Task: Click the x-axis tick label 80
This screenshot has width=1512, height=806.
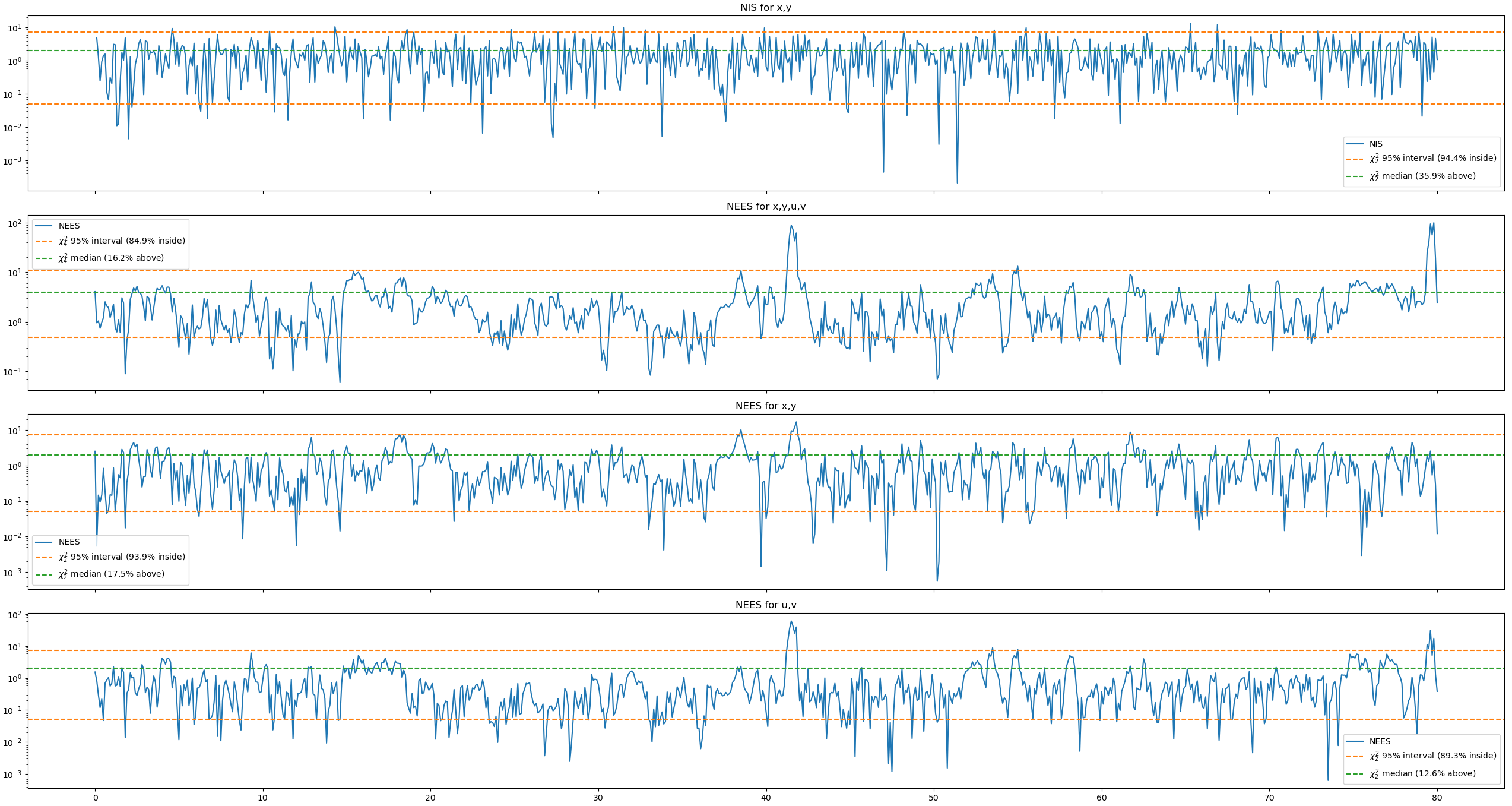Action: 1437,798
